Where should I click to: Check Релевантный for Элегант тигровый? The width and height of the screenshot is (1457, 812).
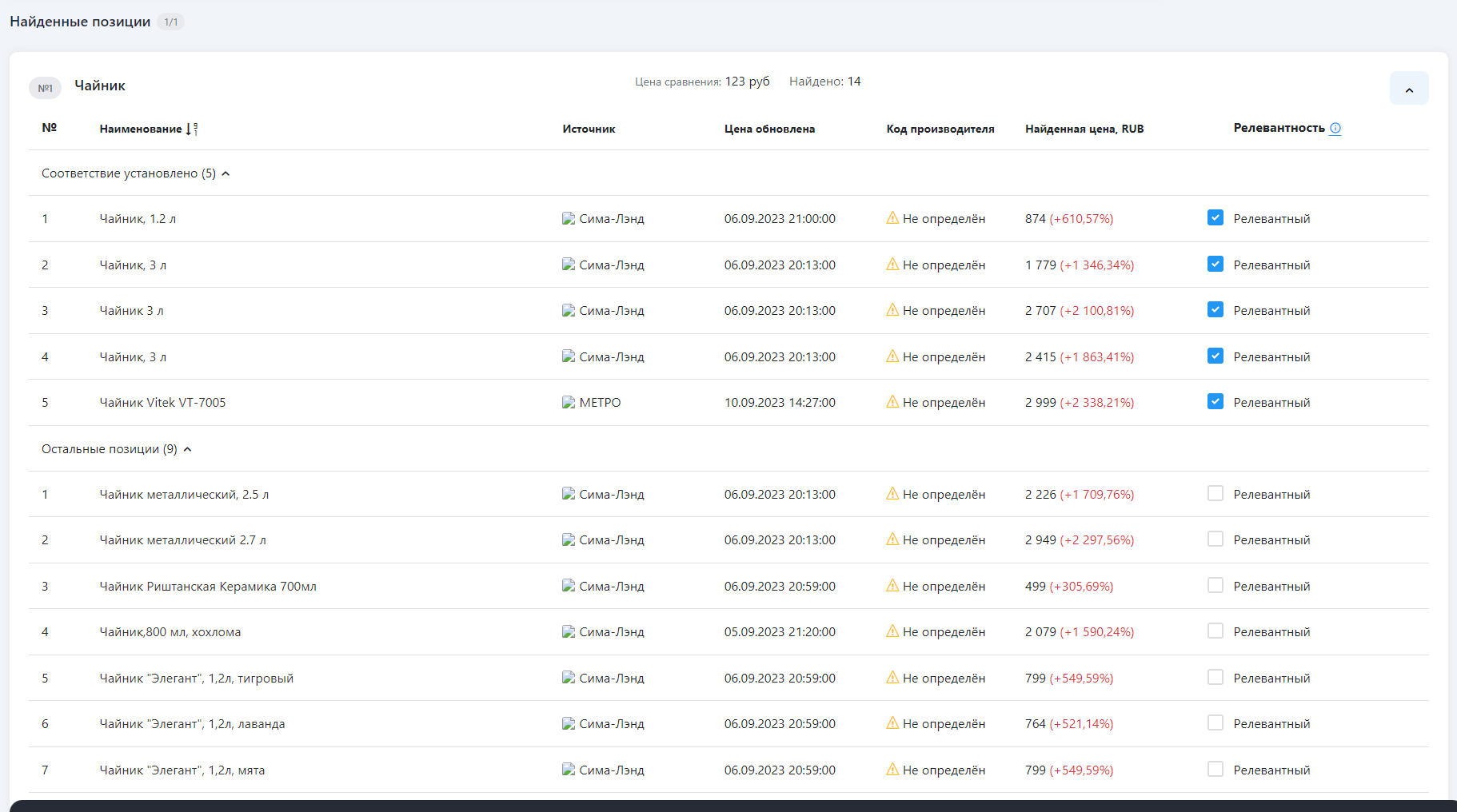click(x=1215, y=677)
